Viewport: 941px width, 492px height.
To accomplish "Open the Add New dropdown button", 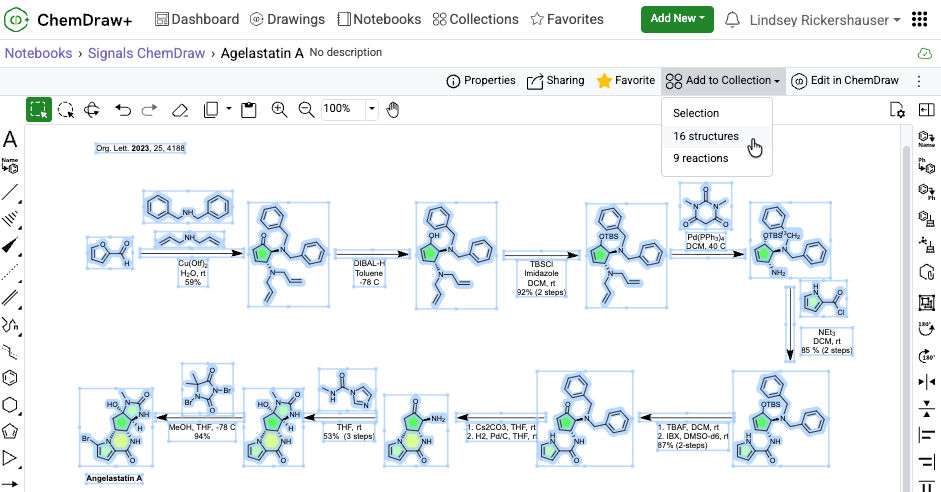I will pyautogui.click(x=678, y=19).
